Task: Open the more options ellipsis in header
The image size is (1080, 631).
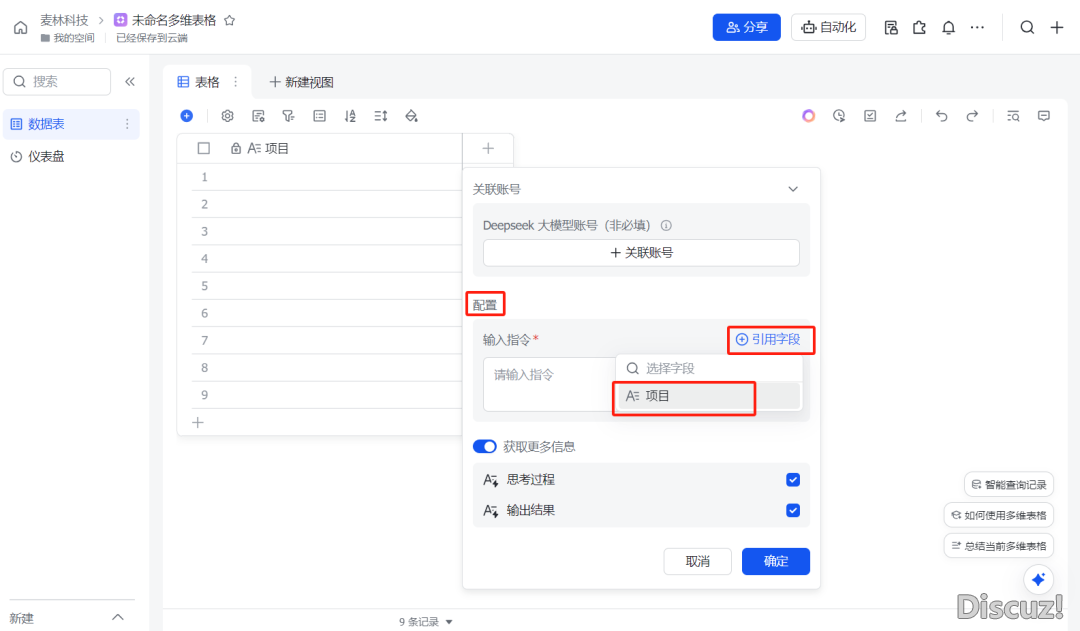Action: (x=977, y=28)
